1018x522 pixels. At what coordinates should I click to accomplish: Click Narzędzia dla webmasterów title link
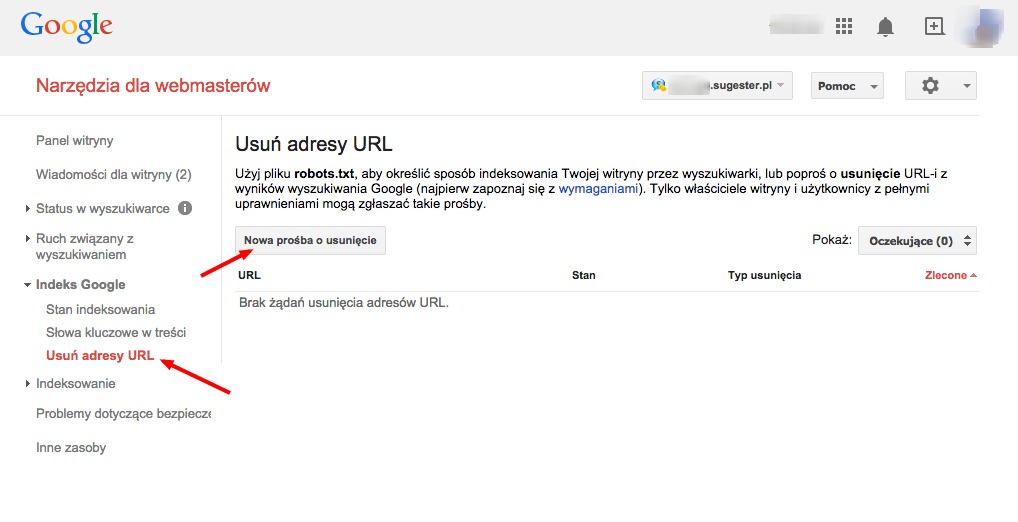pyautogui.click(x=153, y=86)
